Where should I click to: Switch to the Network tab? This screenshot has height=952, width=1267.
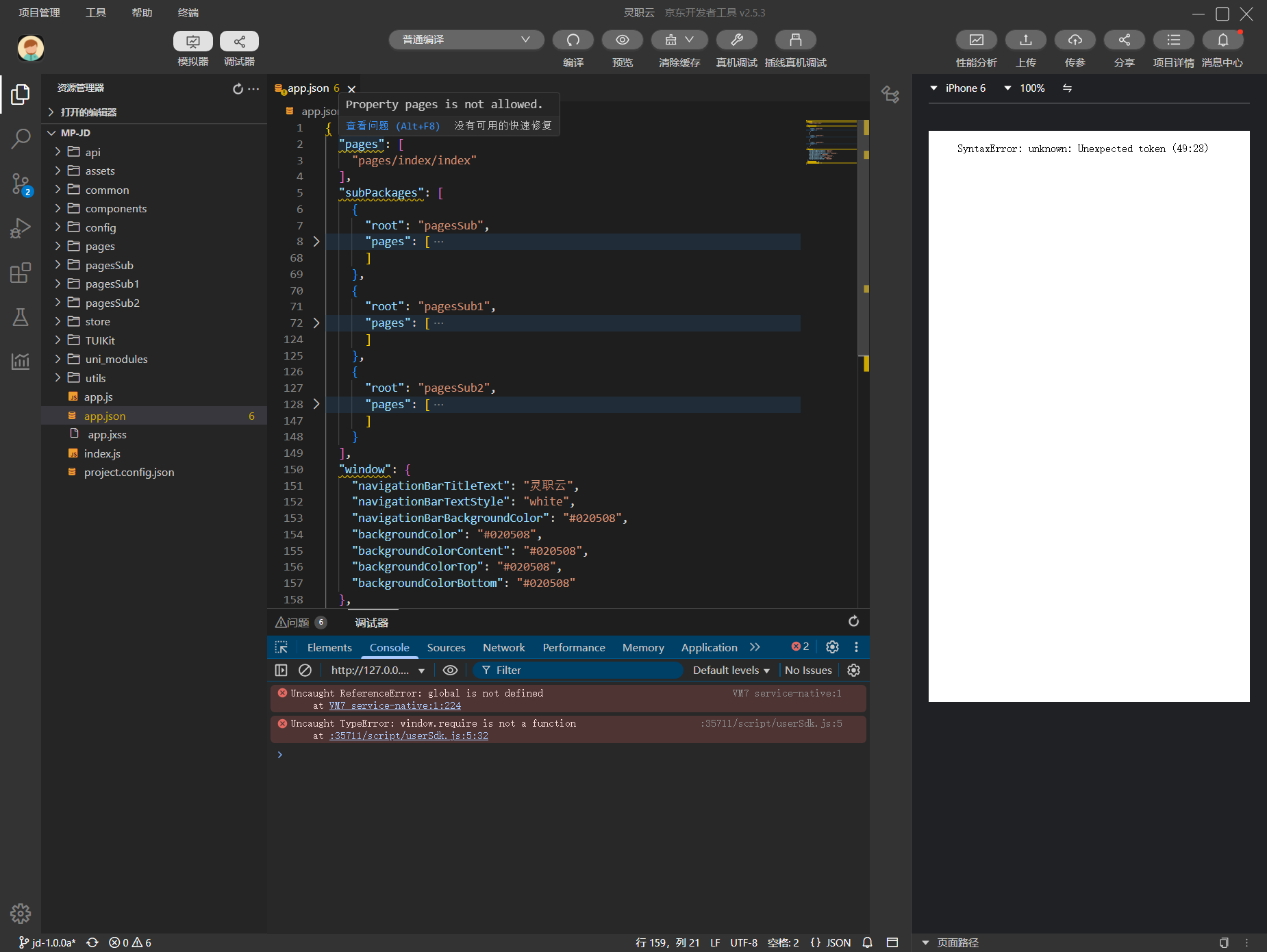click(503, 647)
